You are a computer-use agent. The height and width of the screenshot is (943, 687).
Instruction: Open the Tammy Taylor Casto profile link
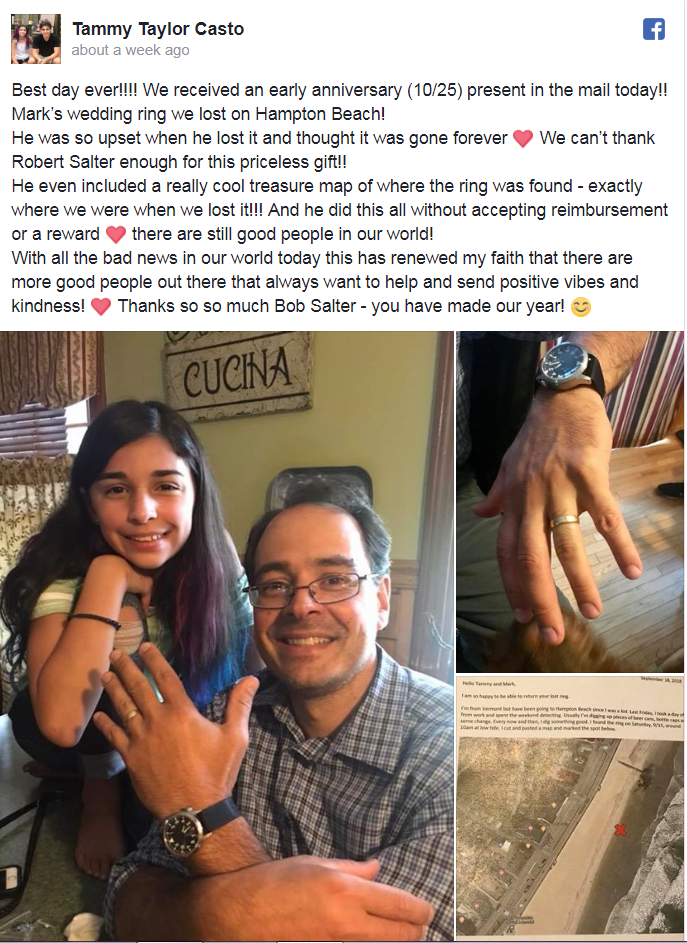pyautogui.click(x=158, y=29)
